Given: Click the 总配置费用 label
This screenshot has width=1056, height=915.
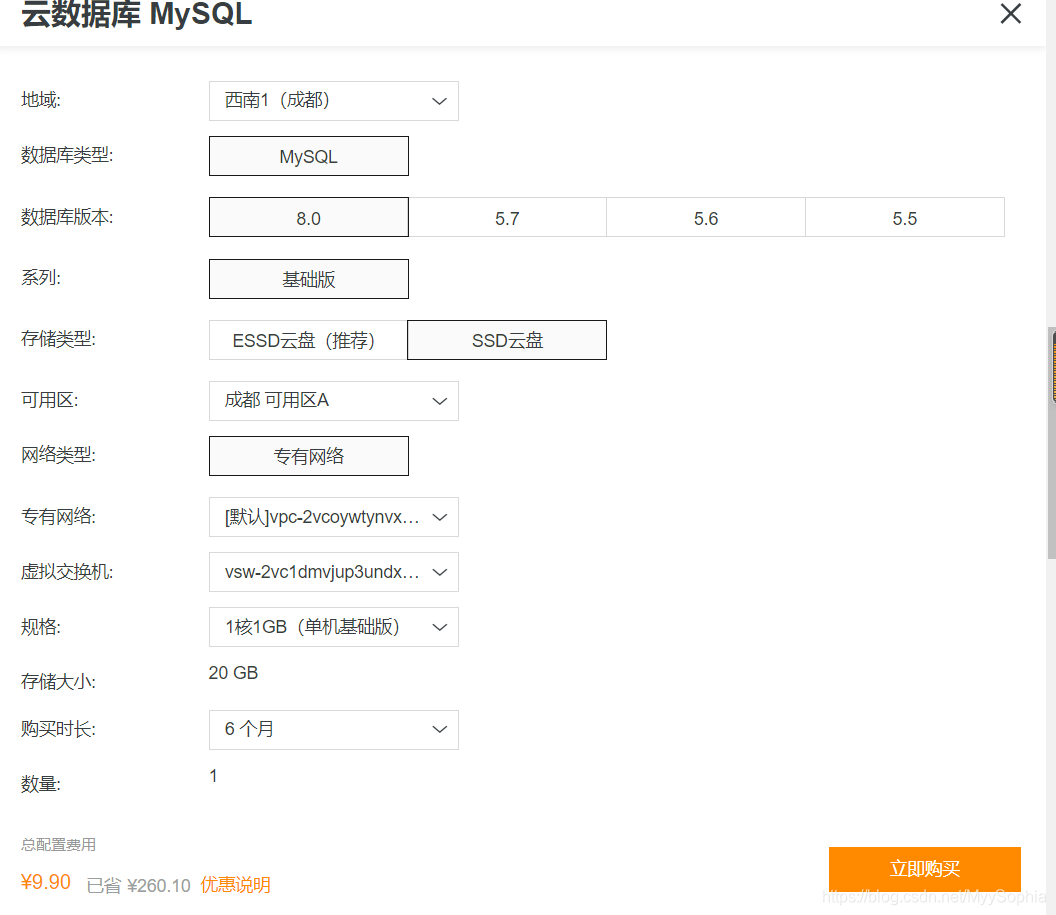Looking at the screenshot, I should coord(59,844).
